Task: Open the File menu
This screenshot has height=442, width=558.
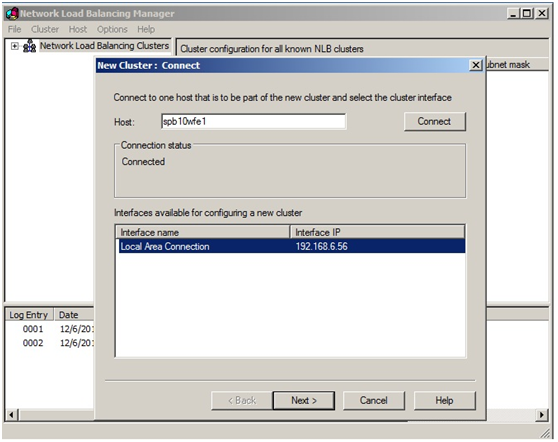Action: [x=15, y=29]
